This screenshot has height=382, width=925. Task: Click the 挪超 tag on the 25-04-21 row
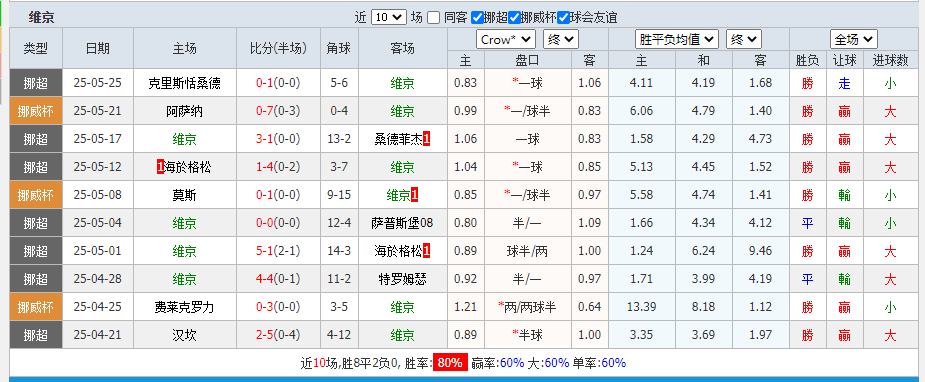(36, 335)
